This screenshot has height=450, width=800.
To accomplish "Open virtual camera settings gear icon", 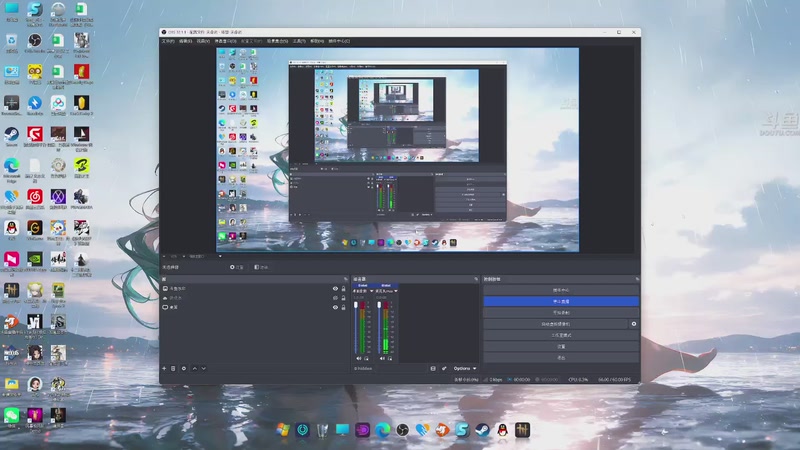I will pos(633,324).
